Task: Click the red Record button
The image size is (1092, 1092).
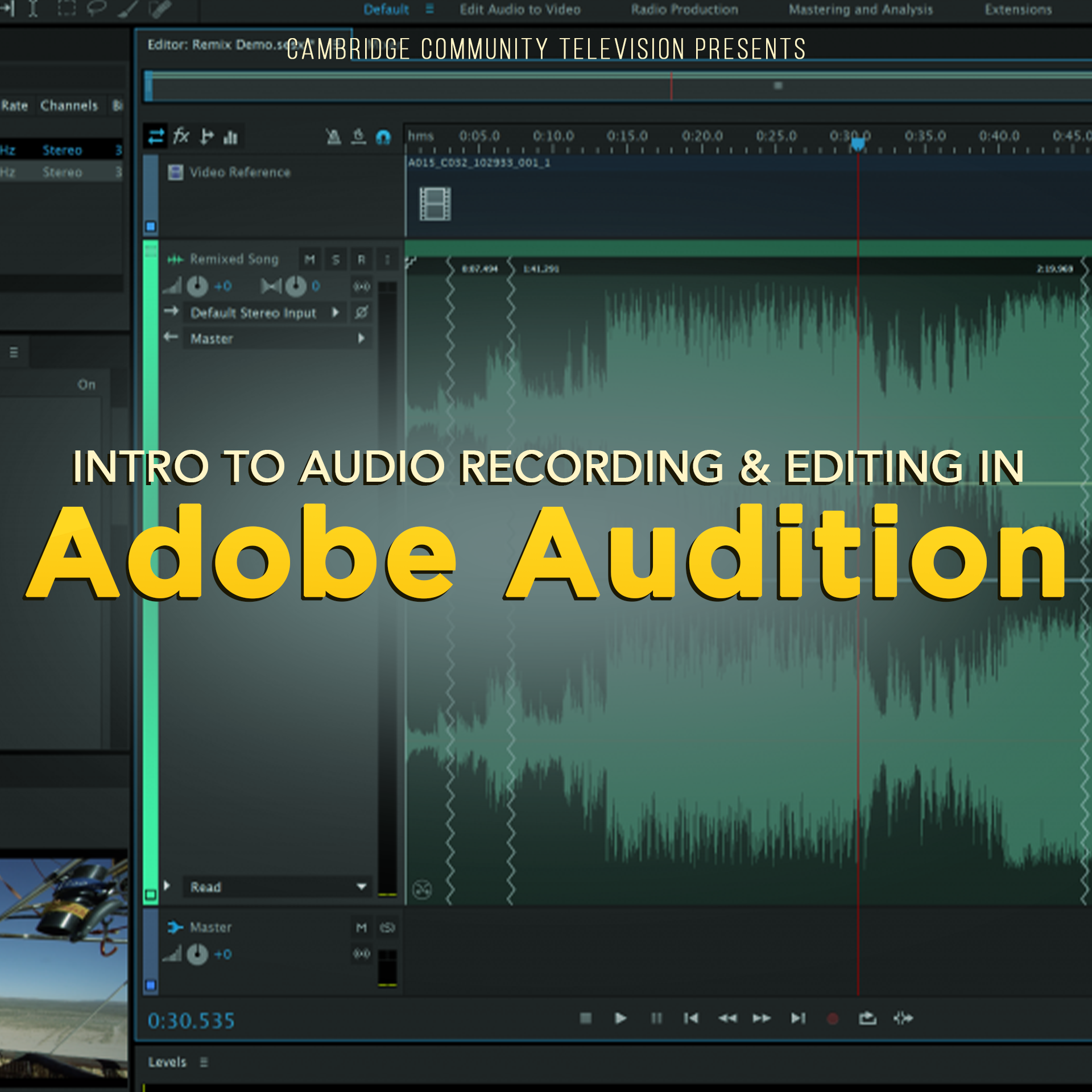Action: click(x=833, y=1019)
